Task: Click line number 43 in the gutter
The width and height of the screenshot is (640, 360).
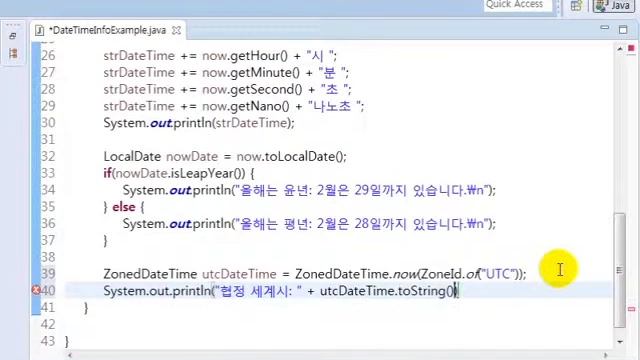Action: click(48, 341)
